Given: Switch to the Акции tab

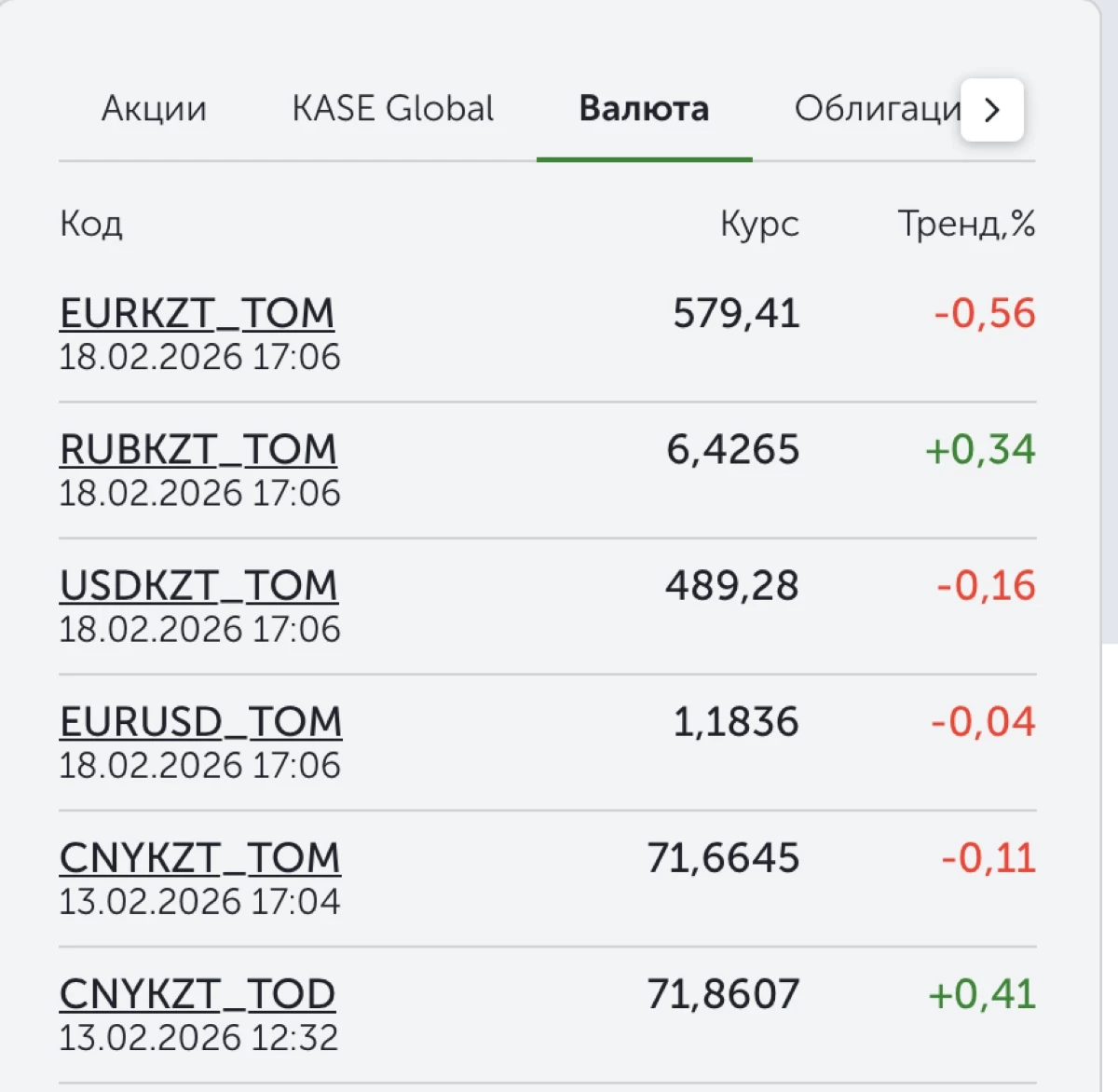Looking at the screenshot, I should 154,109.
